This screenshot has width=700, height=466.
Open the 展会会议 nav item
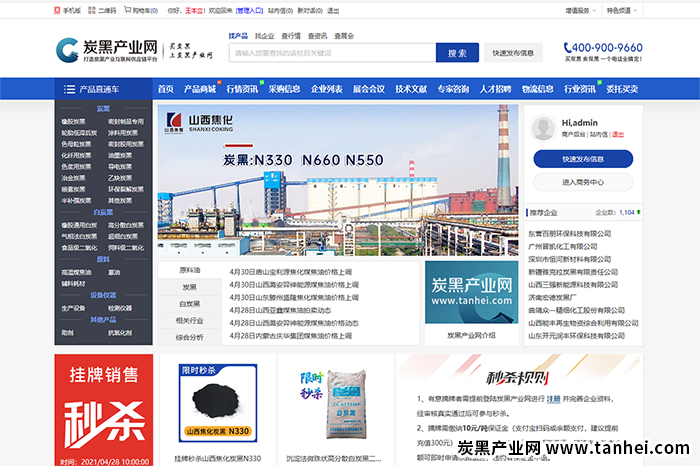pos(369,89)
